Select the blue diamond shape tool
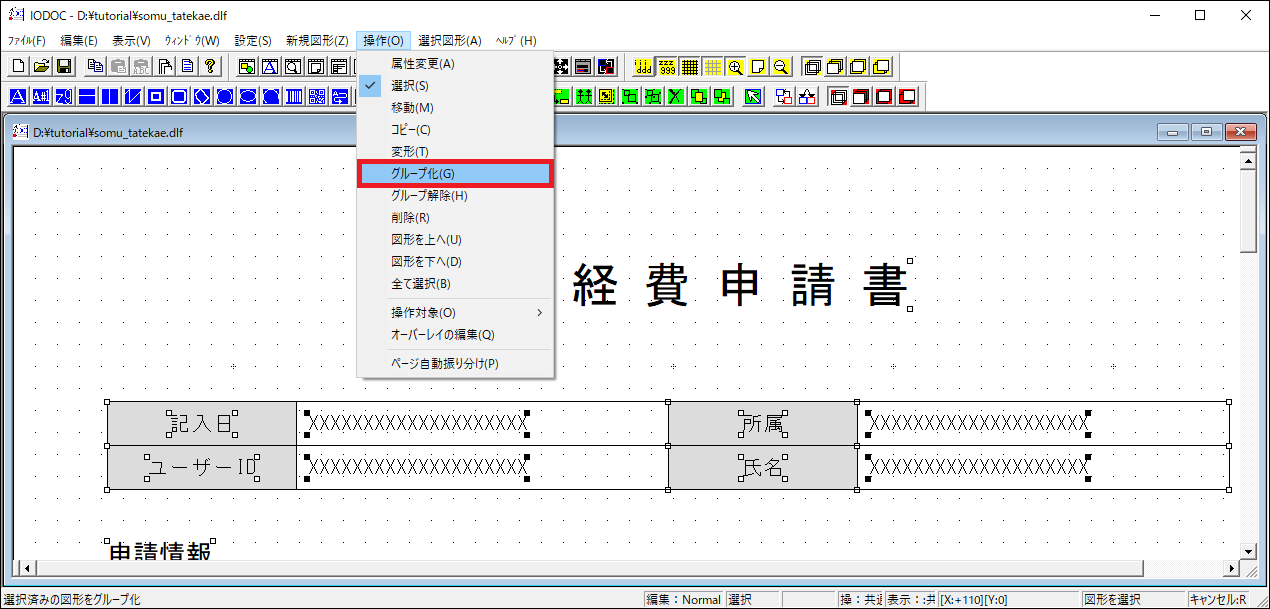 click(202, 97)
